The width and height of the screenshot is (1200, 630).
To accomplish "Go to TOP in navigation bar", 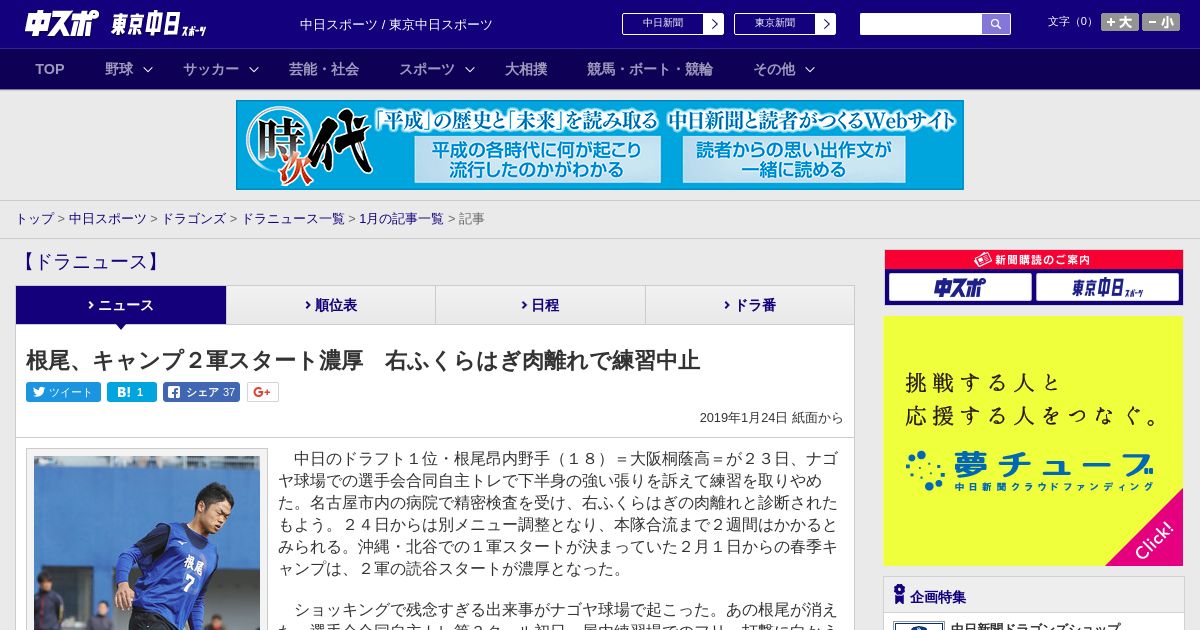I will (50, 69).
